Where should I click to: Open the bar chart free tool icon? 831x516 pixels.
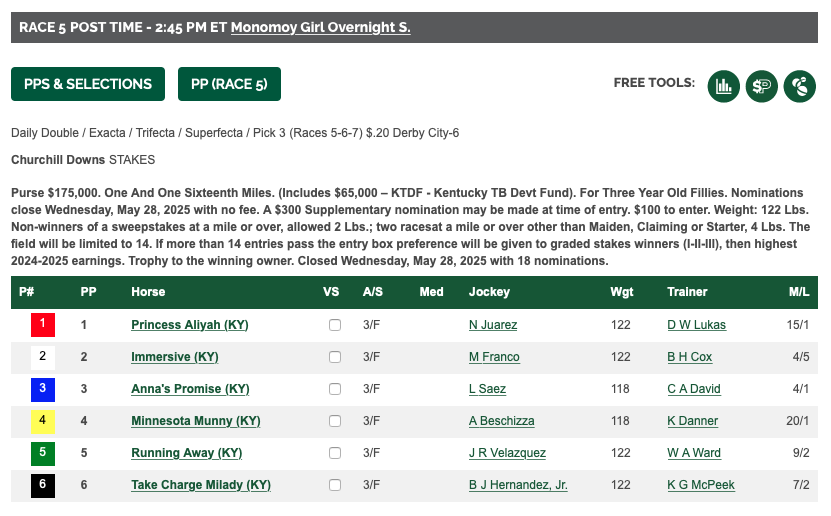(x=723, y=86)
